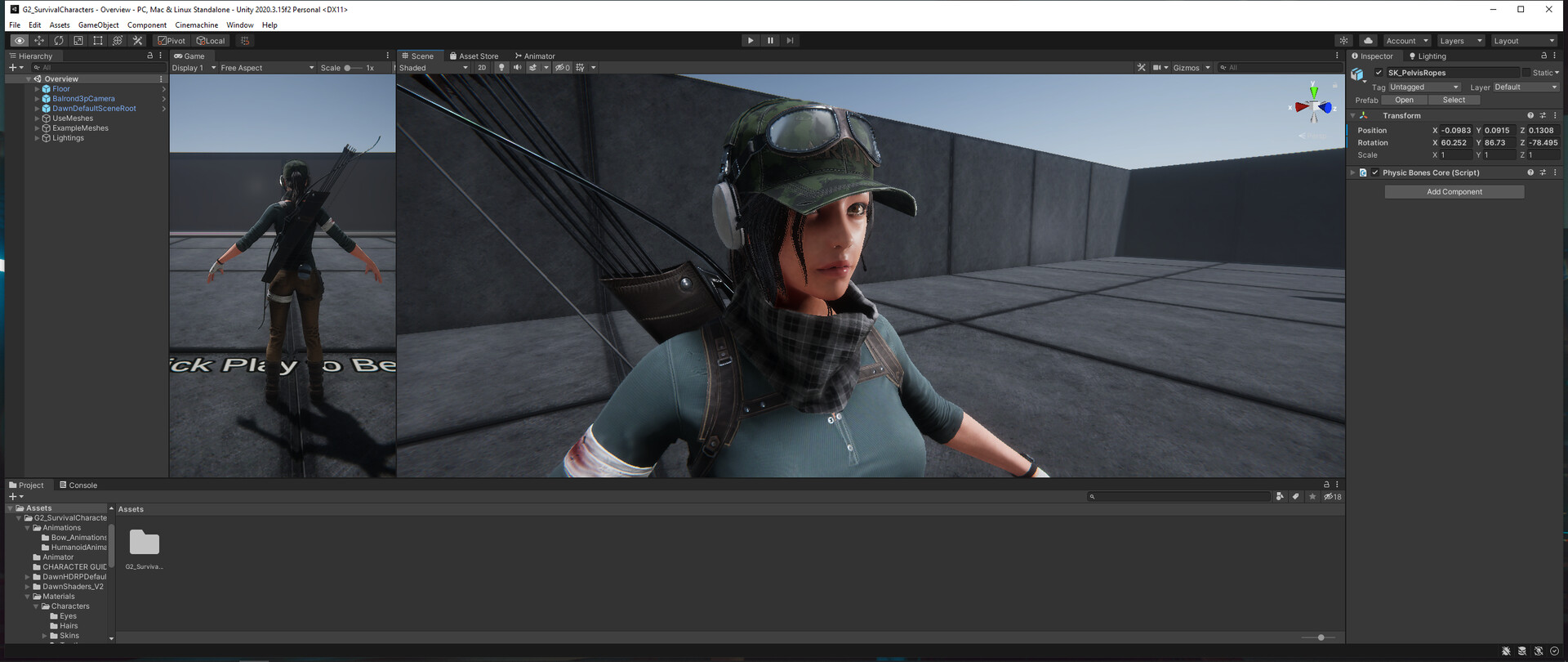
Task: Open the Tag Untagged dropdown
Action: pos(1424,87)
